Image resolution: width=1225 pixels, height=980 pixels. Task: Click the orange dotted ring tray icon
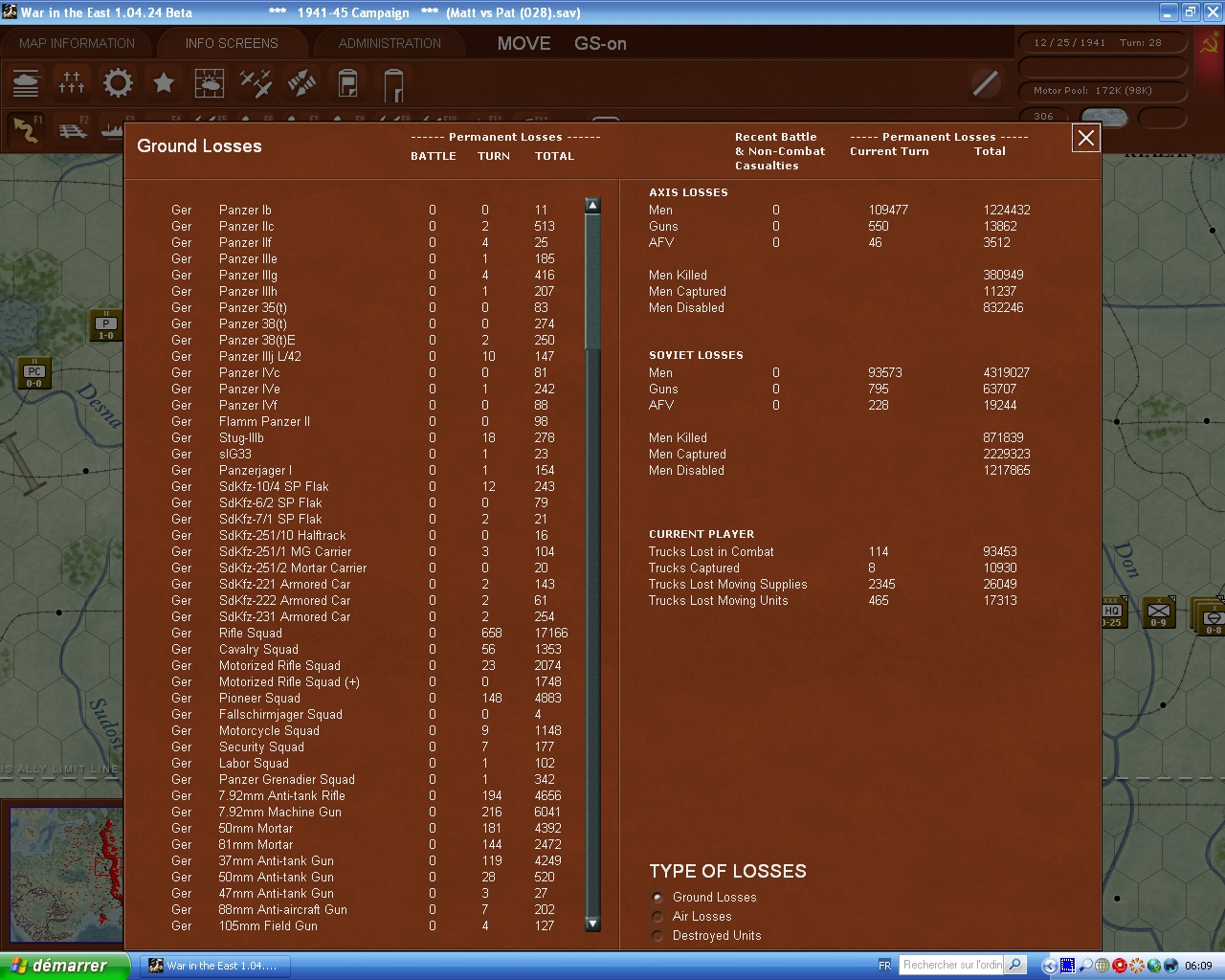click(1137, 966)
